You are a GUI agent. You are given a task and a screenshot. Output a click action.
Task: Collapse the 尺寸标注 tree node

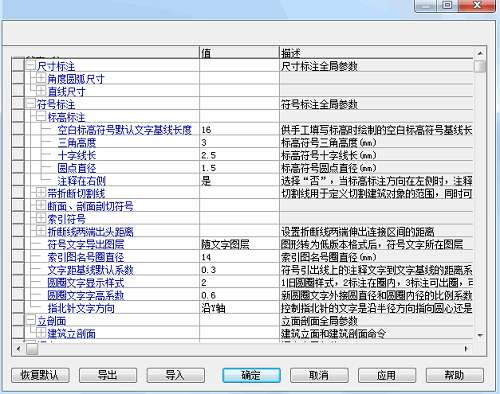(30, 66)
